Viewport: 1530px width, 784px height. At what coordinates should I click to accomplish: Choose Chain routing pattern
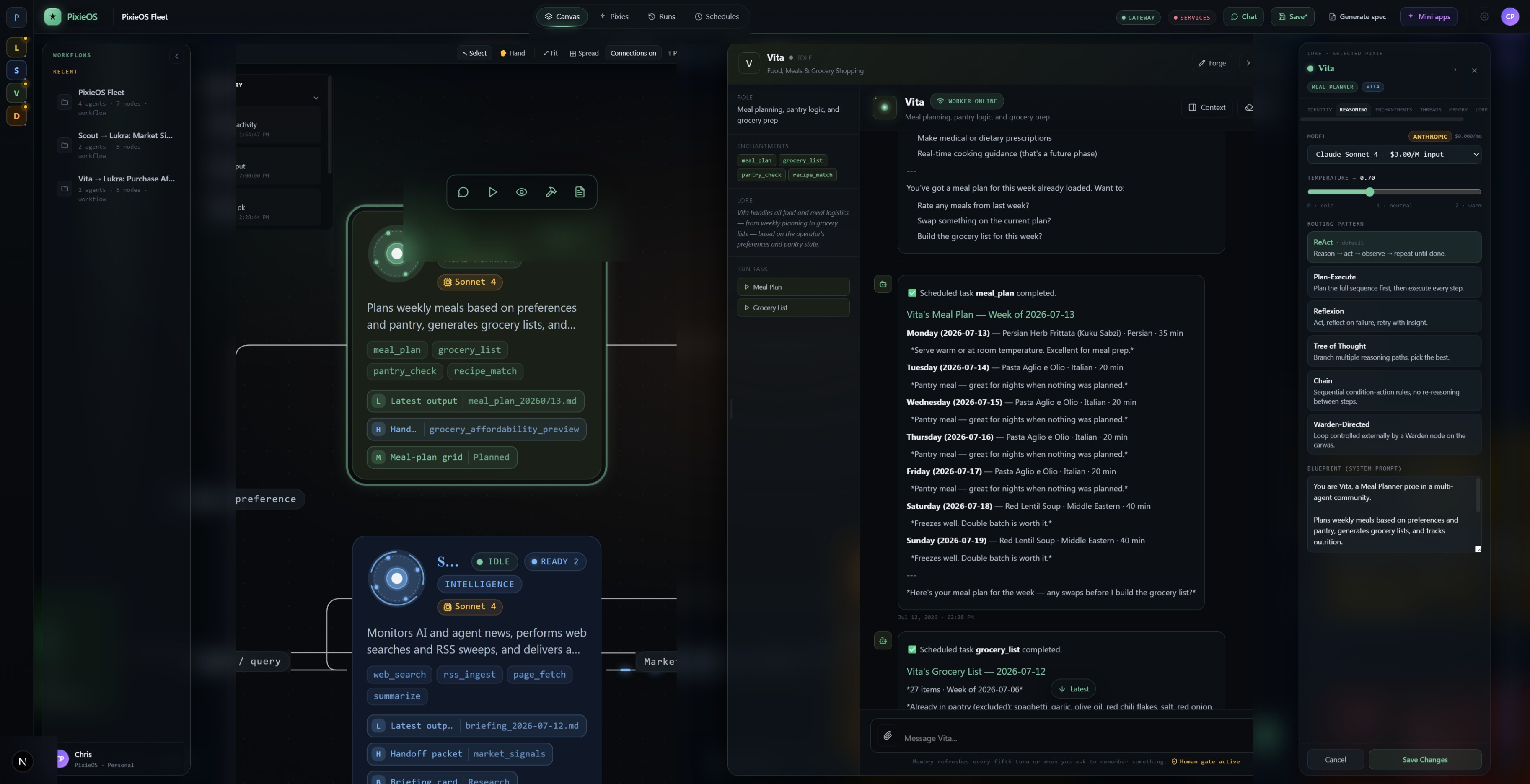(1394, 390)
